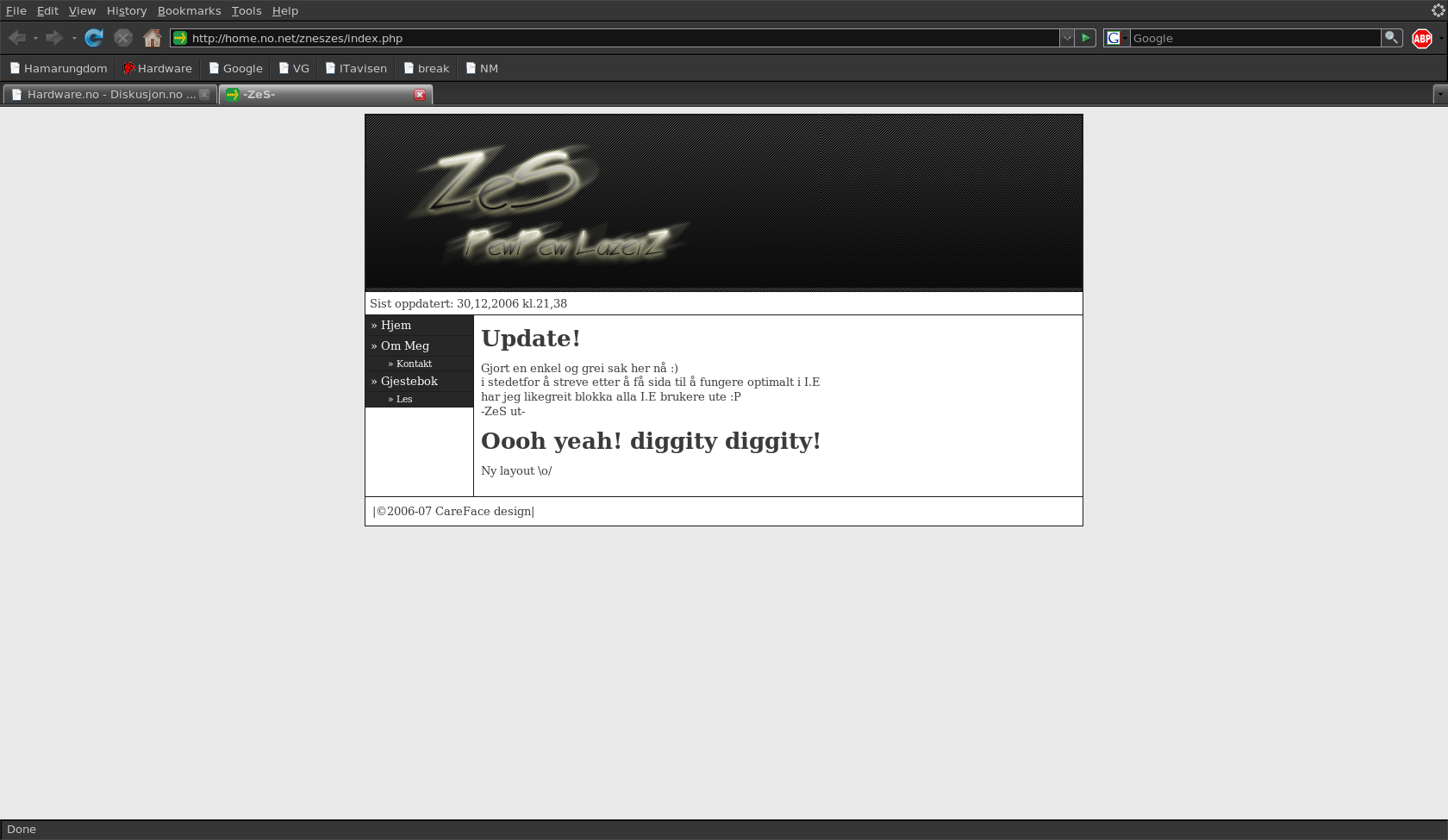The height and width of the screenshot is (840, 1448).
Task: Open the forward history dropdown arrow
Action: click(74, 38)
